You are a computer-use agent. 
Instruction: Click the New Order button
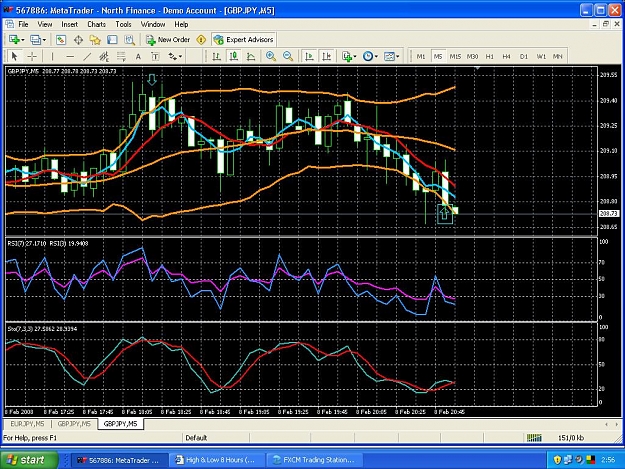(168, 40)
